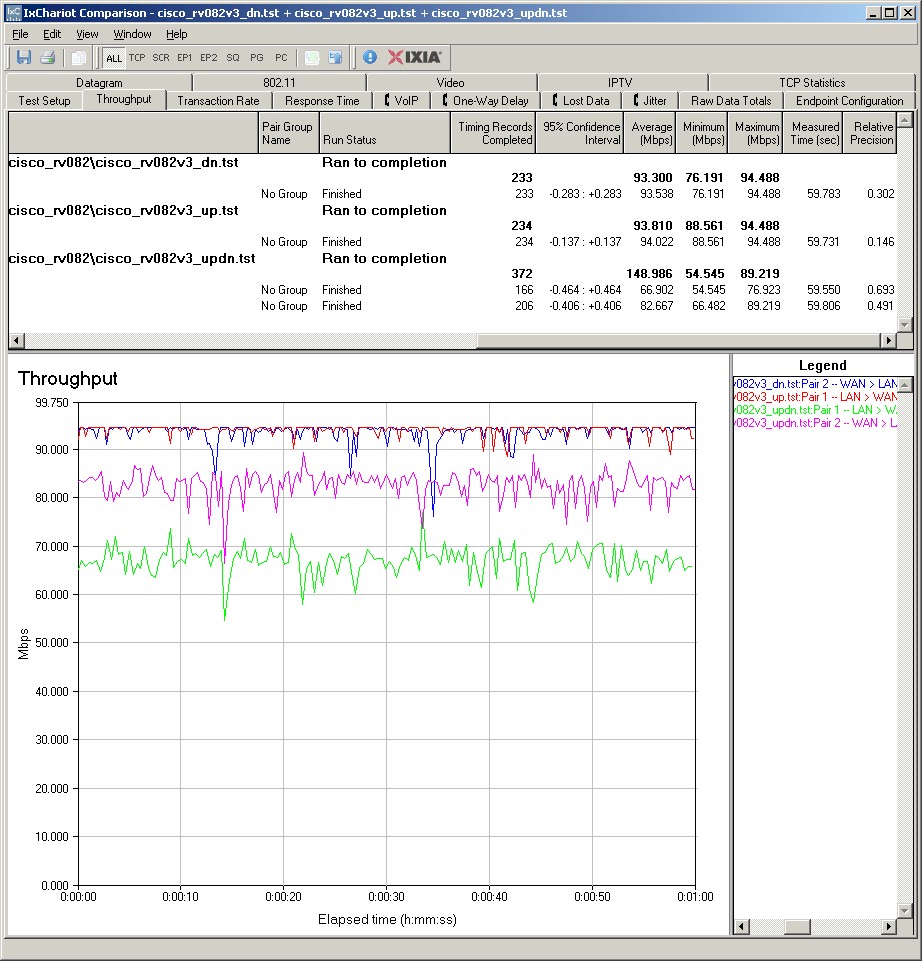
Task: Click the Run Status column header
Action: pos(385,133)
